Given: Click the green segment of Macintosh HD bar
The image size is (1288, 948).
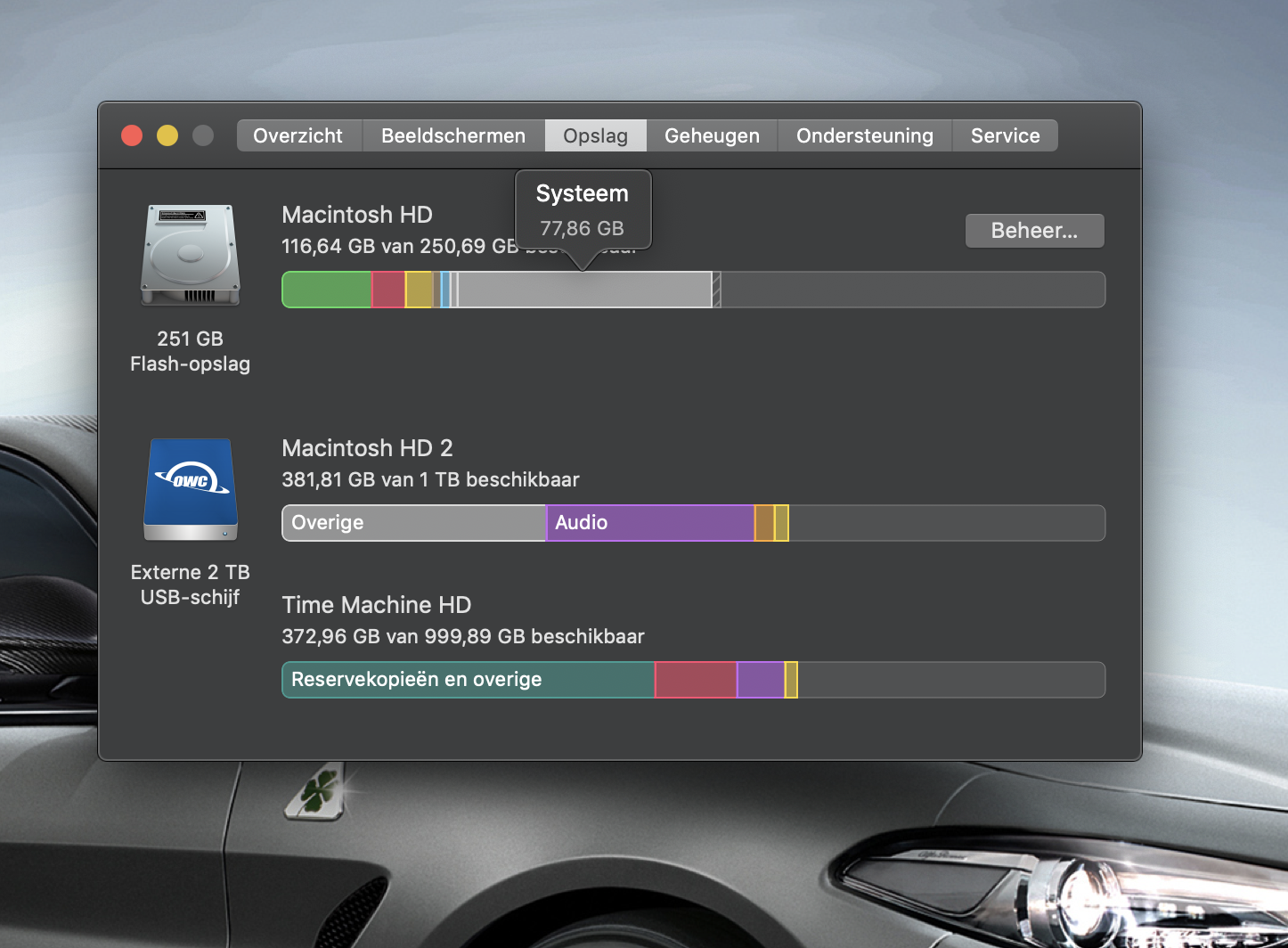Looking at the screenshot, I should point(326,290).
